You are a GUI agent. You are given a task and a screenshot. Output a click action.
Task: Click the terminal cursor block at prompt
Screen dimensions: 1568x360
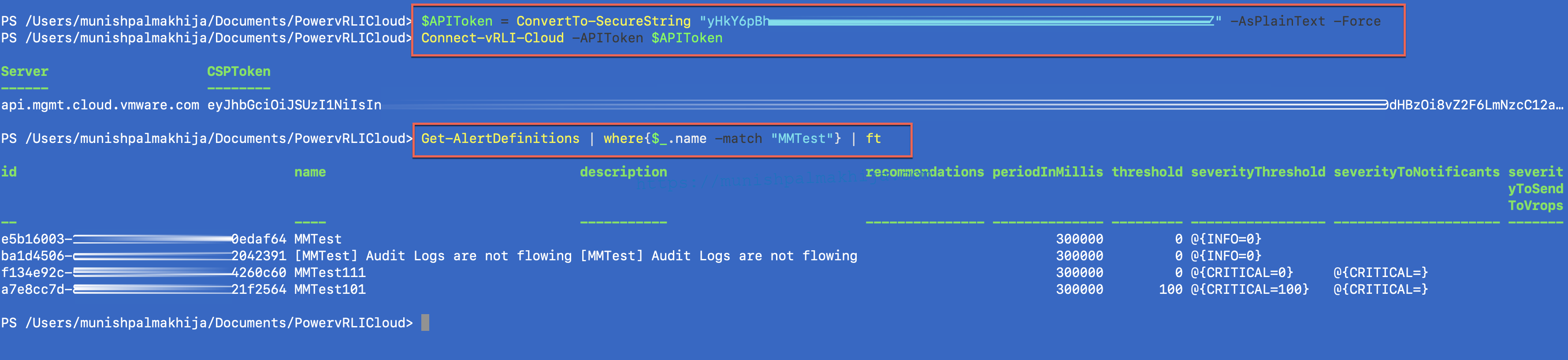[425, 322]
